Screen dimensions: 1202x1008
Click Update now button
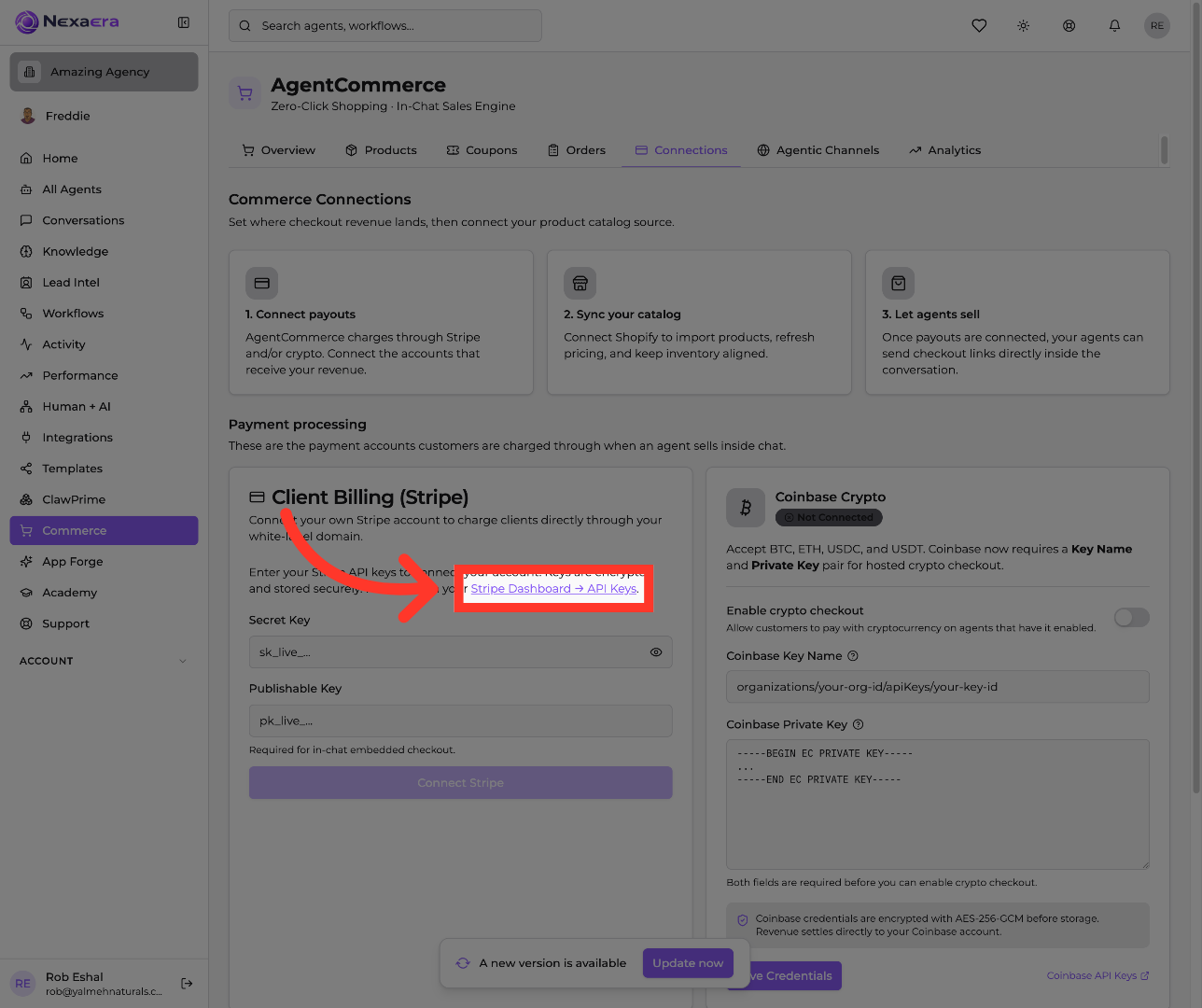point(688,963)
